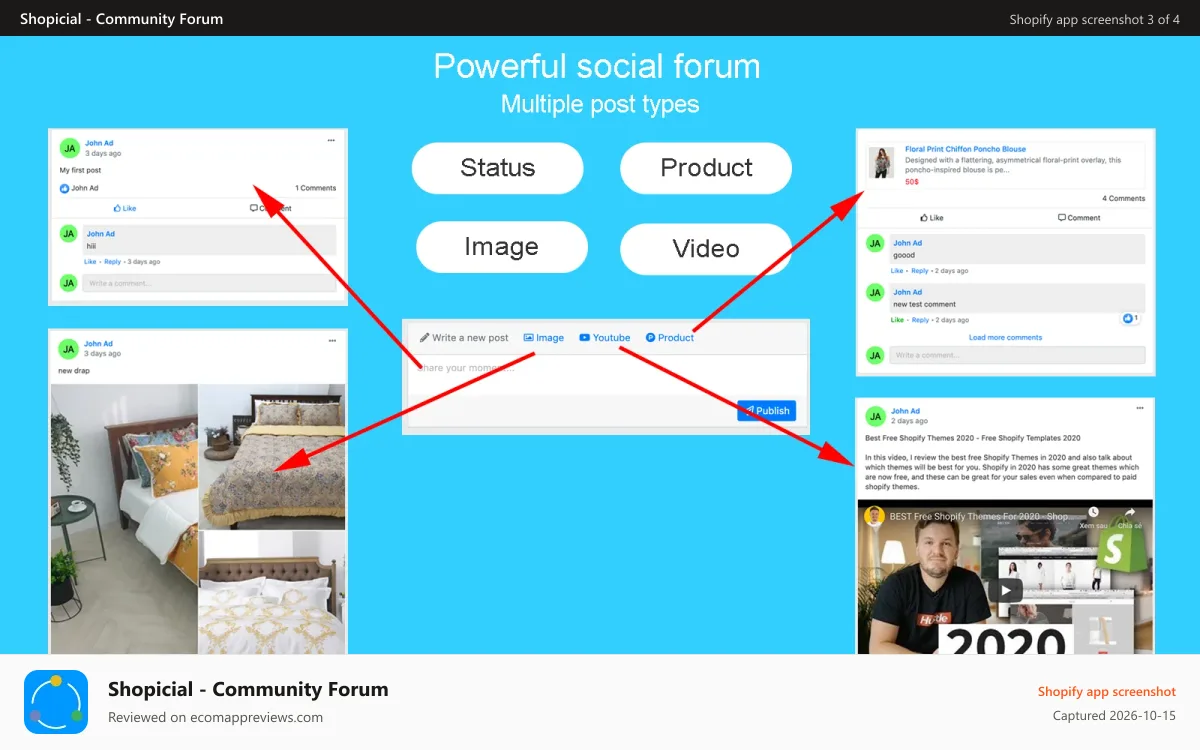Image resolution: width=1200 pixels, height=750 pixels.
Task: Click Reply under 'new test comment'
Action: click(x=919, y=320)
